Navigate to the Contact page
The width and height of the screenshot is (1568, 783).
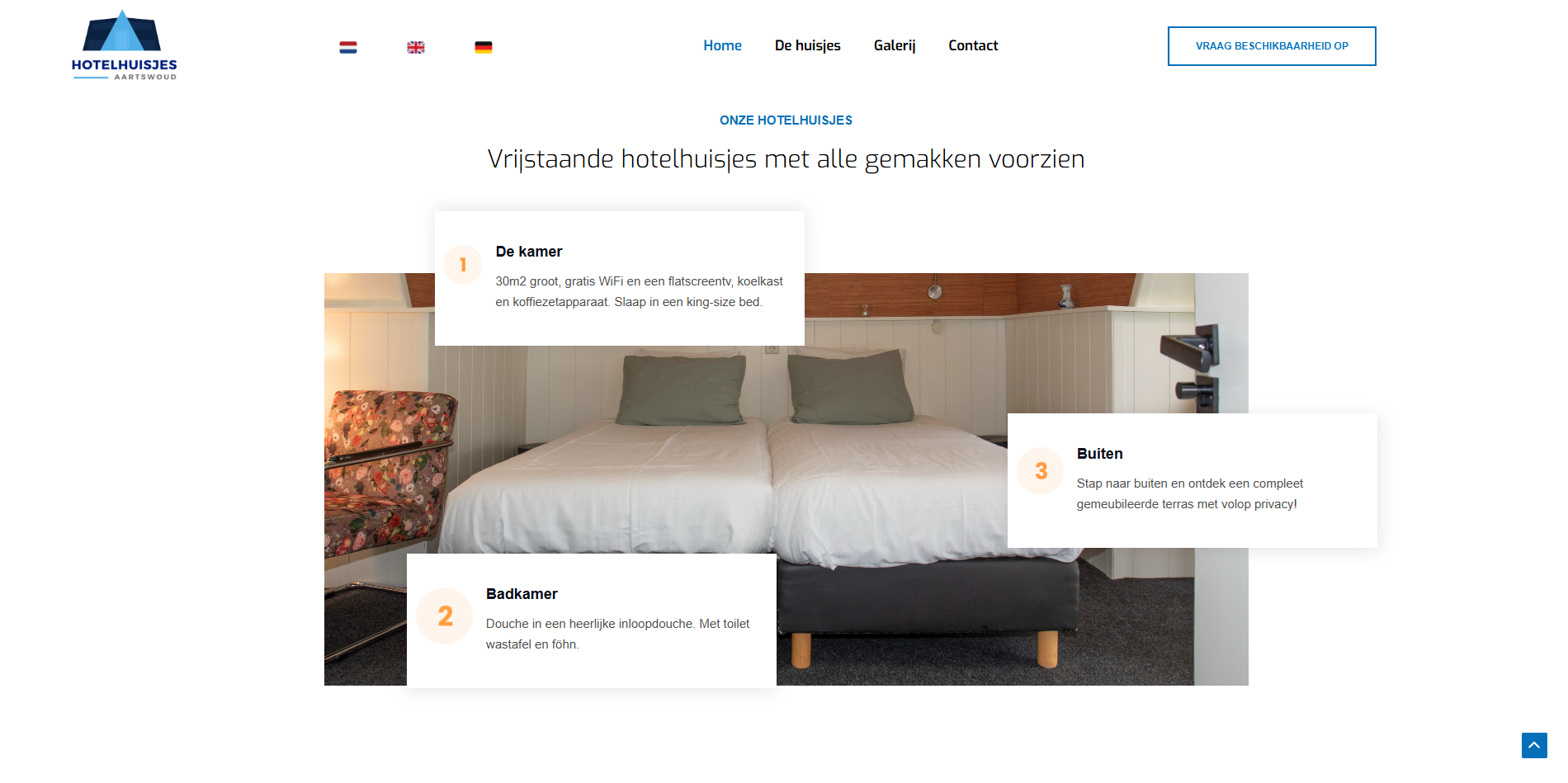(973, 45)
